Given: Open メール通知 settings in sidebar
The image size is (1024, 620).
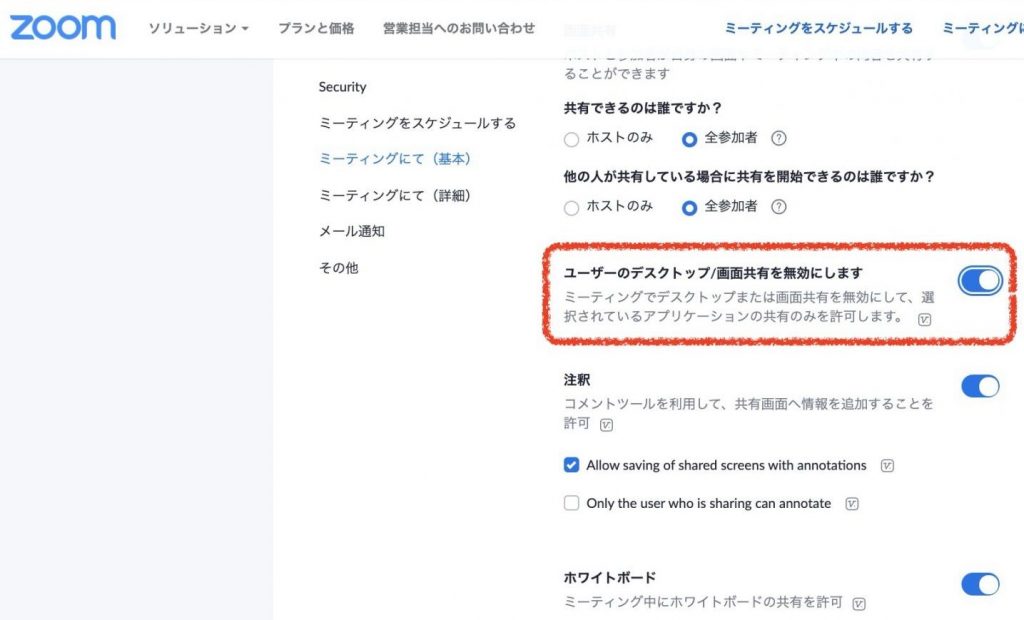Looking at the screenshot, I should [x=351, y=231].
